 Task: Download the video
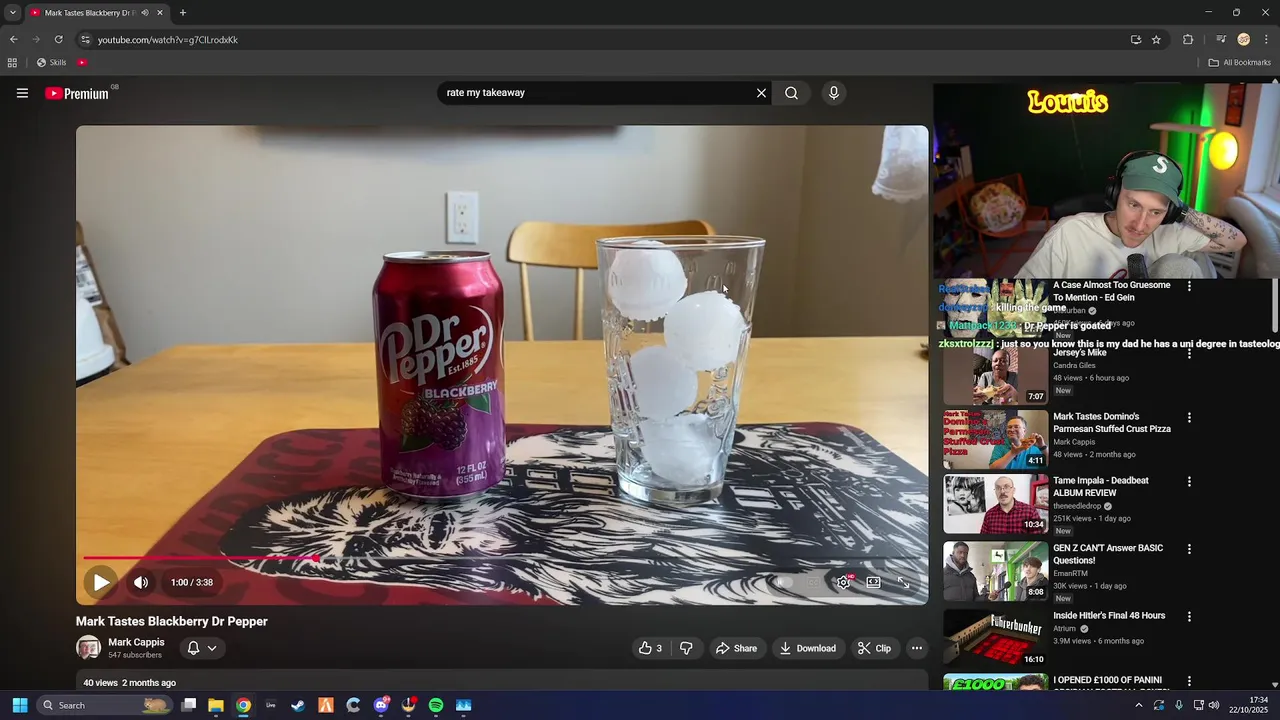pyautogui.click(x=808, y=648)
